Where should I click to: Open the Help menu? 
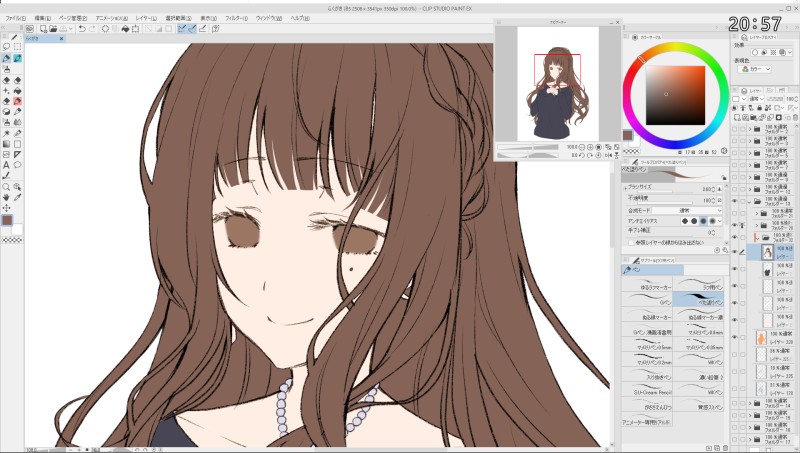299,18
